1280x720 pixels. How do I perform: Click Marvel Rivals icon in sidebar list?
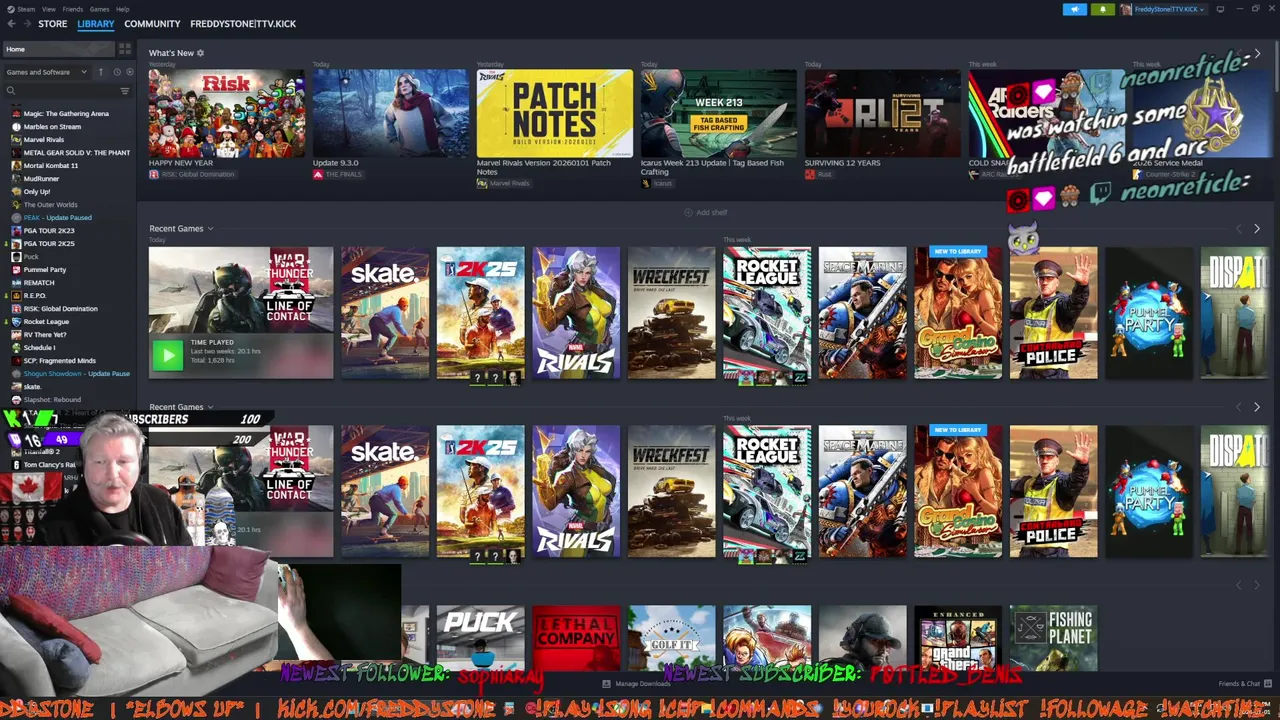pyautogui.click(x=16, y=140)
